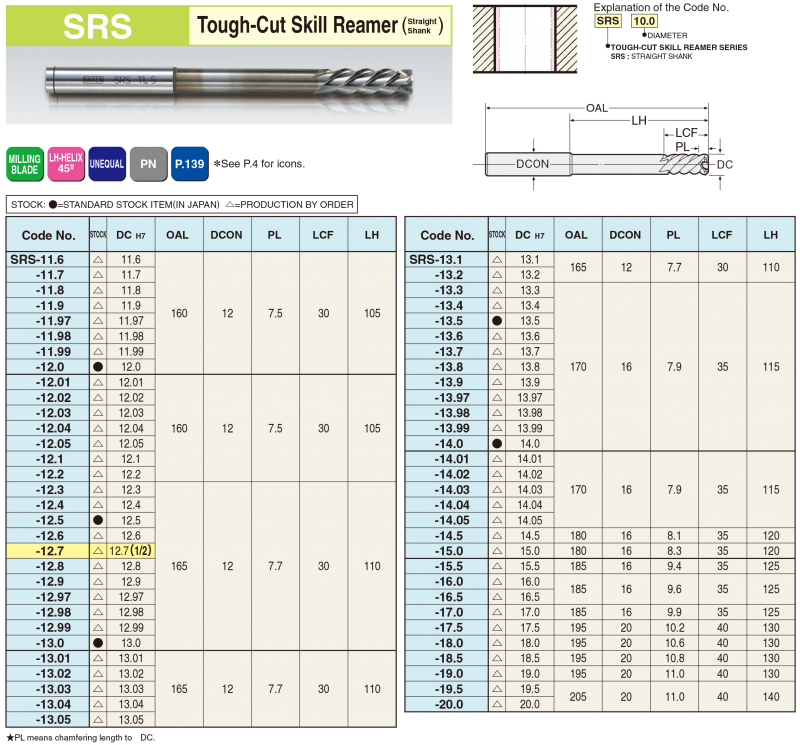The width and height of the screenshot is (800, 745).
Task: Click the blue P.139 page icon
Action: (x=189, y=164)
